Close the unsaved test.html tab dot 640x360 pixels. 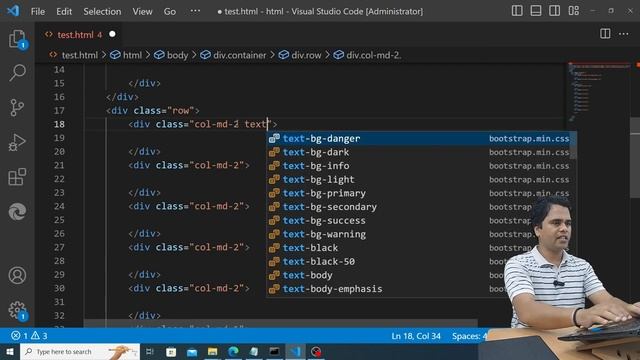point(112,34)
